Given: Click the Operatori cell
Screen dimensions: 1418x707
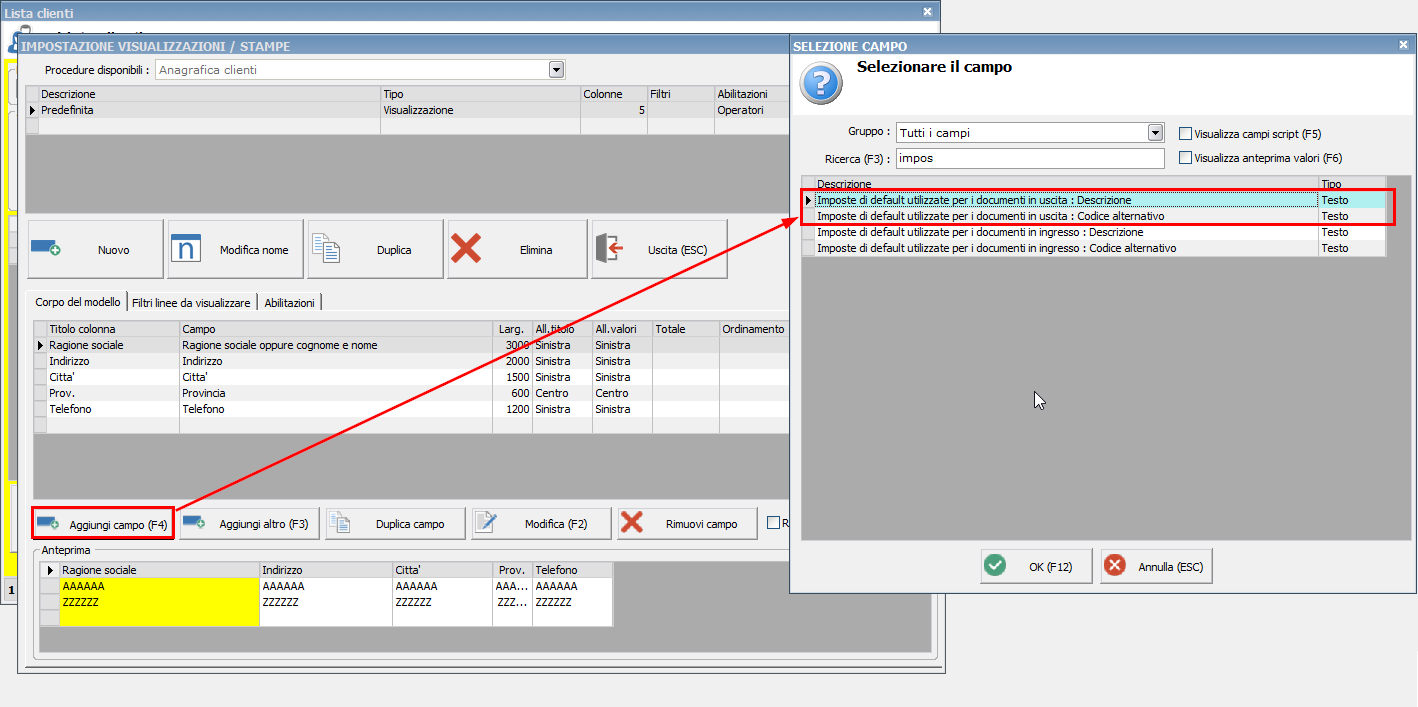Looking at the screenshot, I should click(752, 110).
